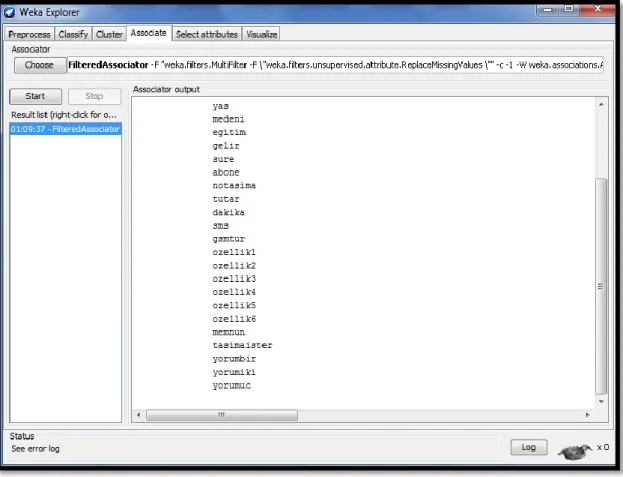Image resolution: width=623 pixels, height=477 pixels.
Task: Minimize the Weka Explorer window
Action: click(548, 9)
